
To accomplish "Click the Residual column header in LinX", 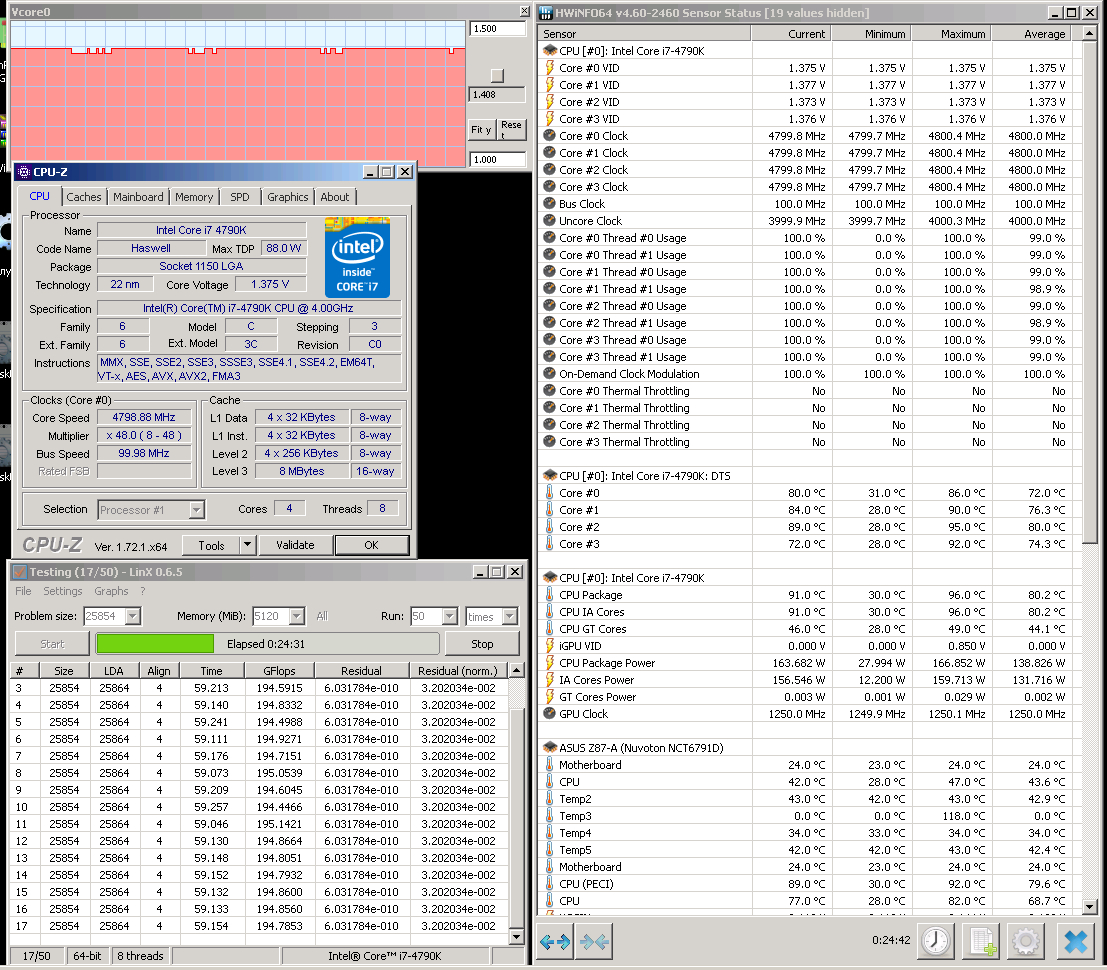I will coord(362,671).
